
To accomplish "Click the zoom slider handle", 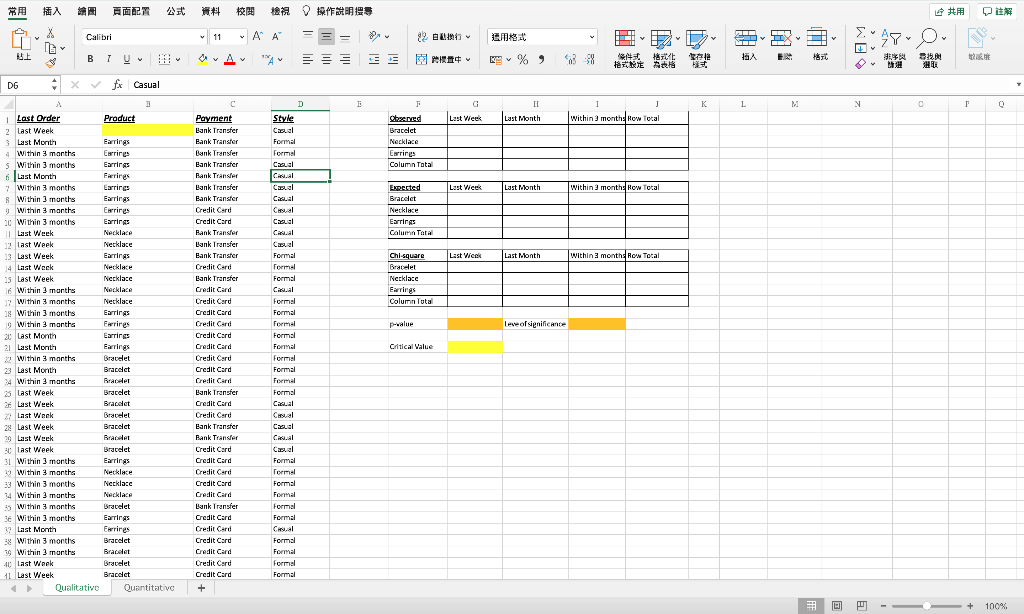I will [927, 606].
